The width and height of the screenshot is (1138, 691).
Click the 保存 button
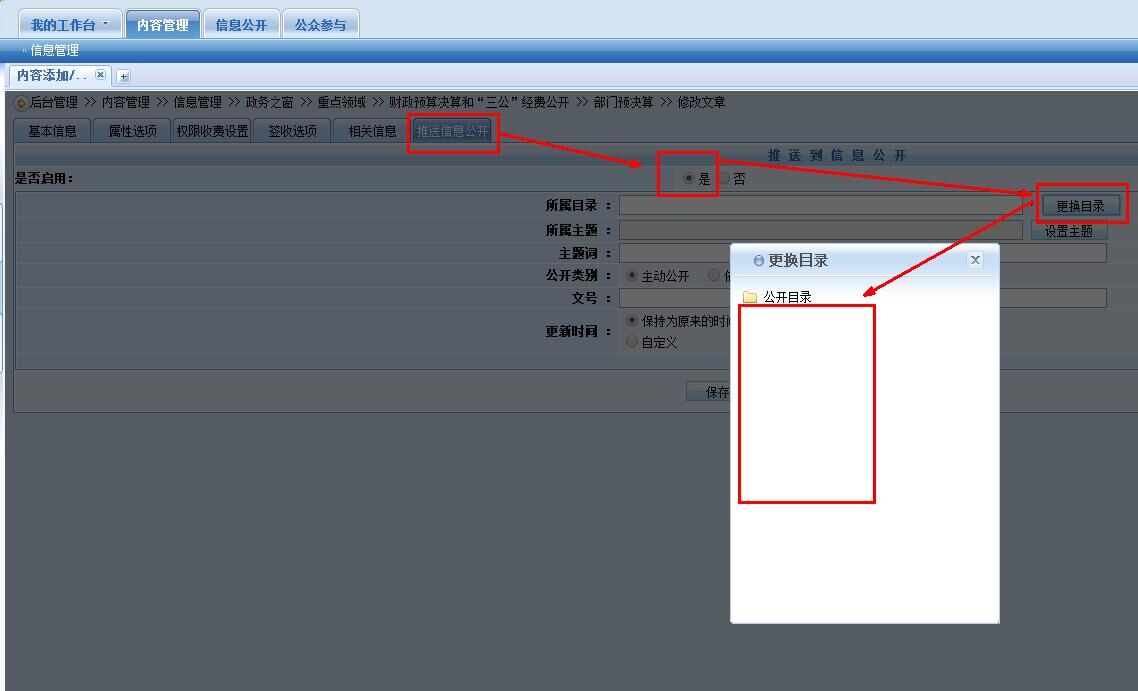pyautogui.click(x=708, y=392)
